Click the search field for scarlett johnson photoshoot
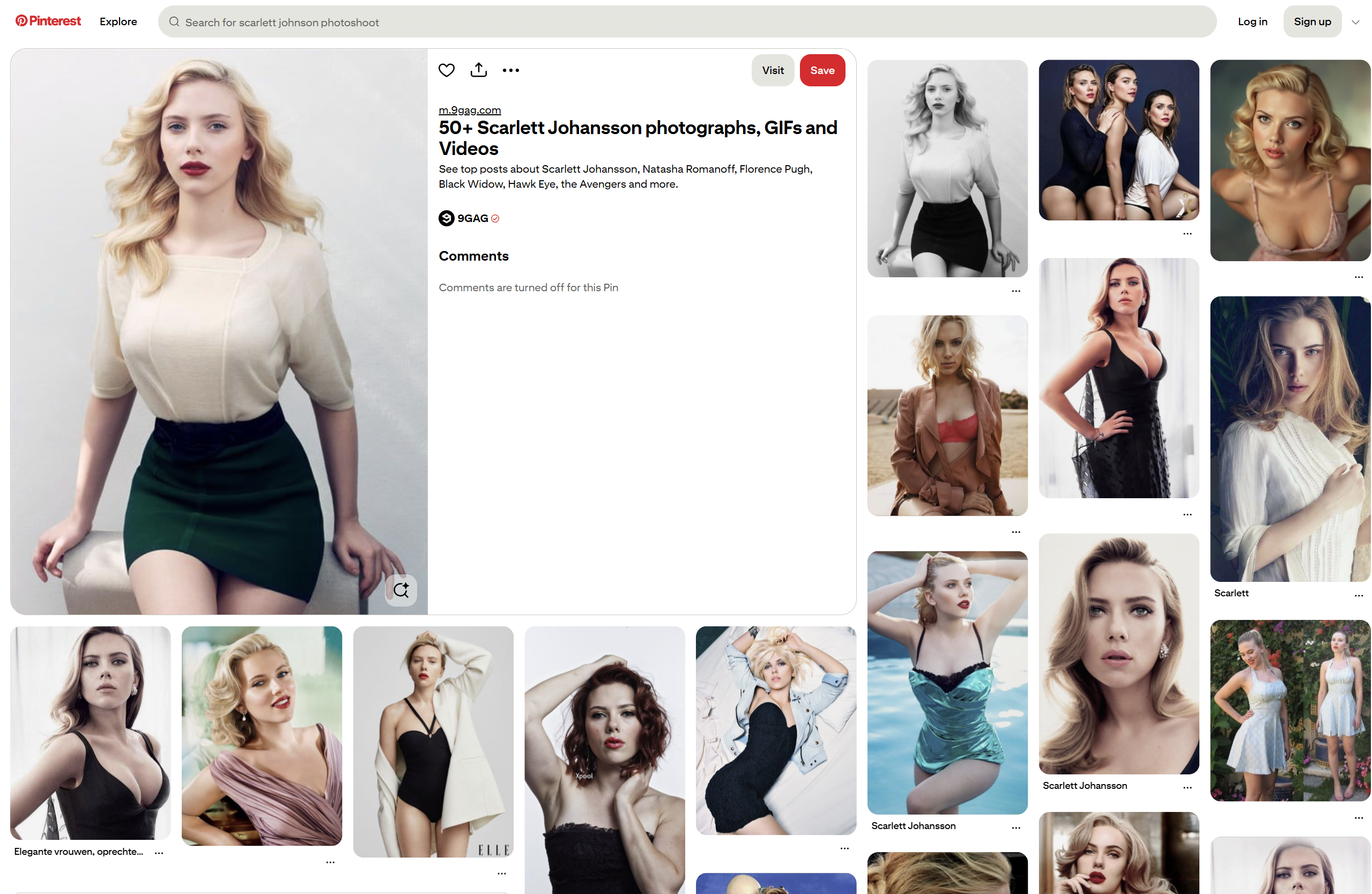The image size is (1372, 894). pos(687,22)
